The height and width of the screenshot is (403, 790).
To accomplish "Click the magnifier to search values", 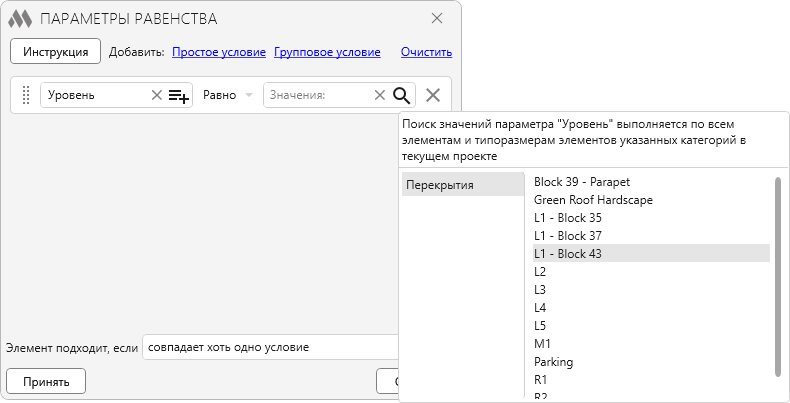I will coord(402,95).
